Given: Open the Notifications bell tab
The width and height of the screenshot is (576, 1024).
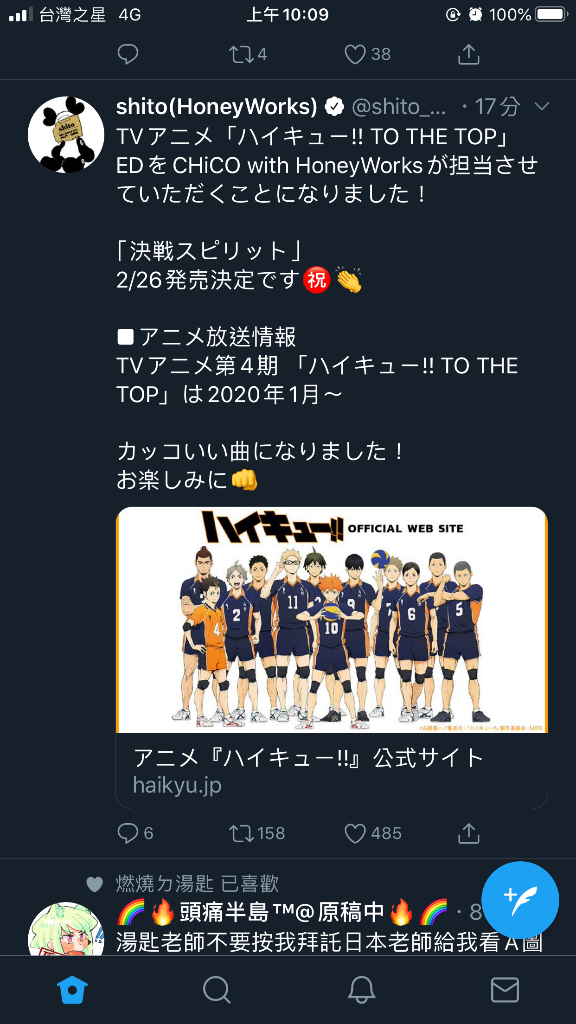Looking at the screenshot, I should tap(361, 990).
